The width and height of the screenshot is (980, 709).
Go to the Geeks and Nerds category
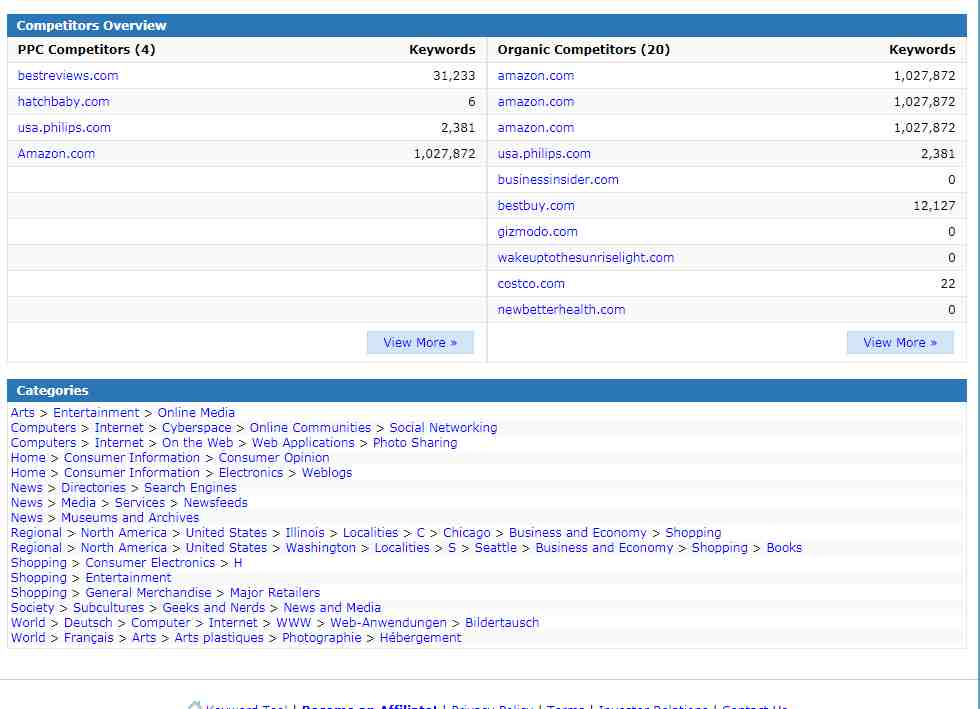214,608
